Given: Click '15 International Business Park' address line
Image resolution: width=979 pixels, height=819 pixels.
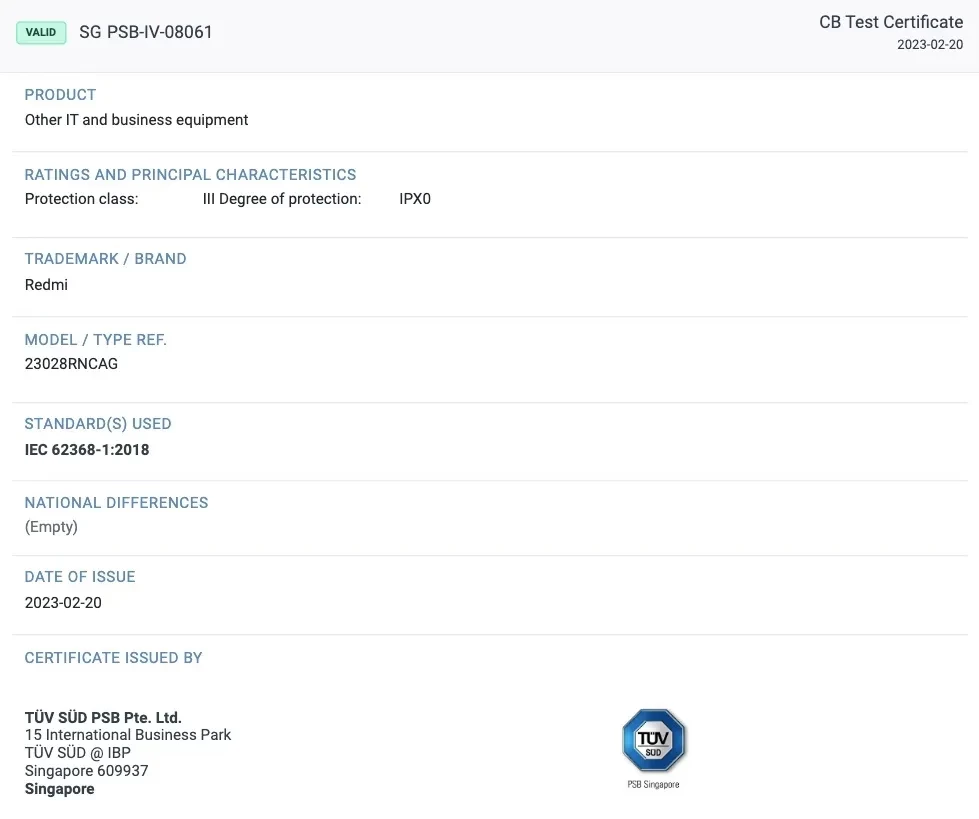Looking at the screenshot, I should (x=128, y=735).
